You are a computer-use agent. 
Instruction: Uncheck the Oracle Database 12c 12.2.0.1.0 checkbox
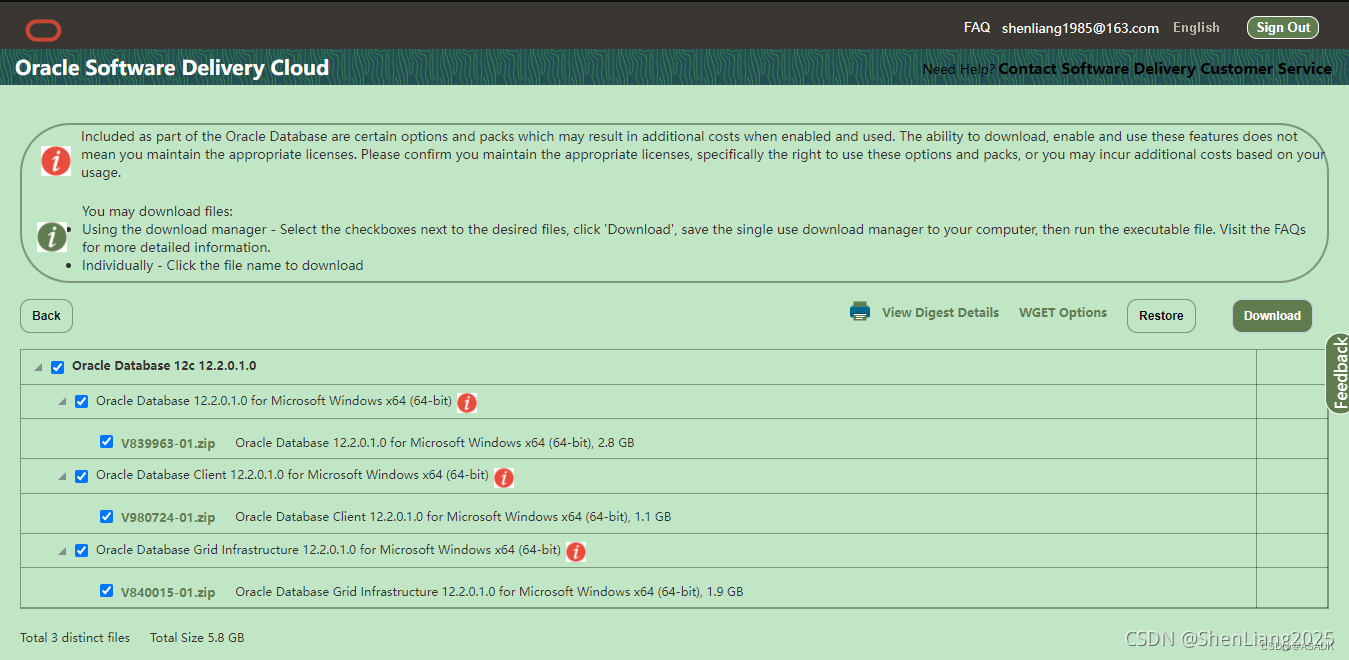58,367
